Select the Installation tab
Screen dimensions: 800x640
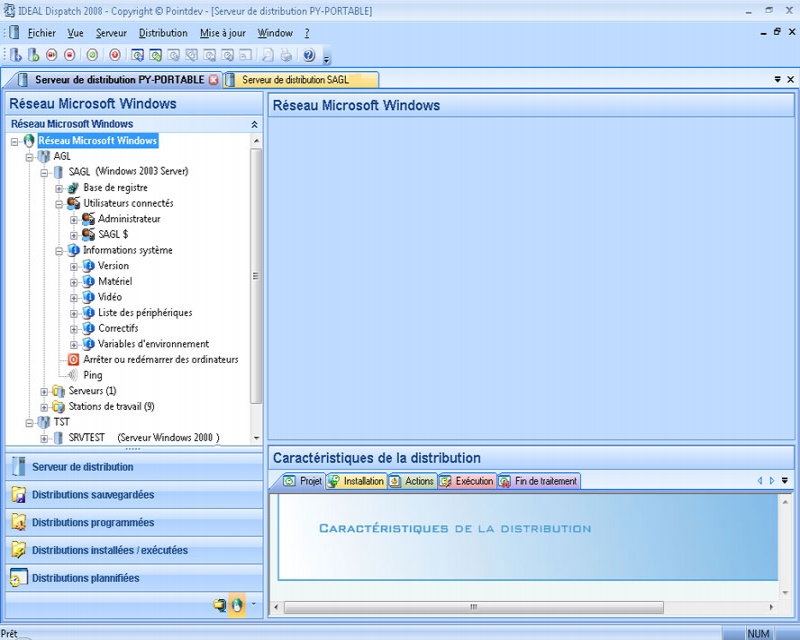tap(356, 481)
